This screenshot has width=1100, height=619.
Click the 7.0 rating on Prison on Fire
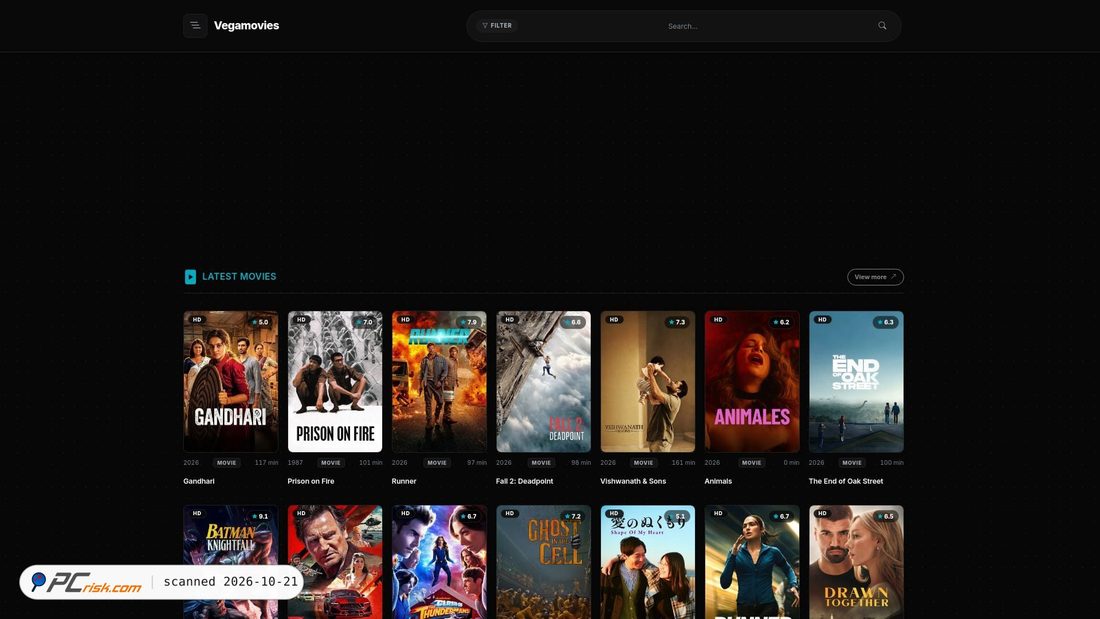[x=364, y=322]
